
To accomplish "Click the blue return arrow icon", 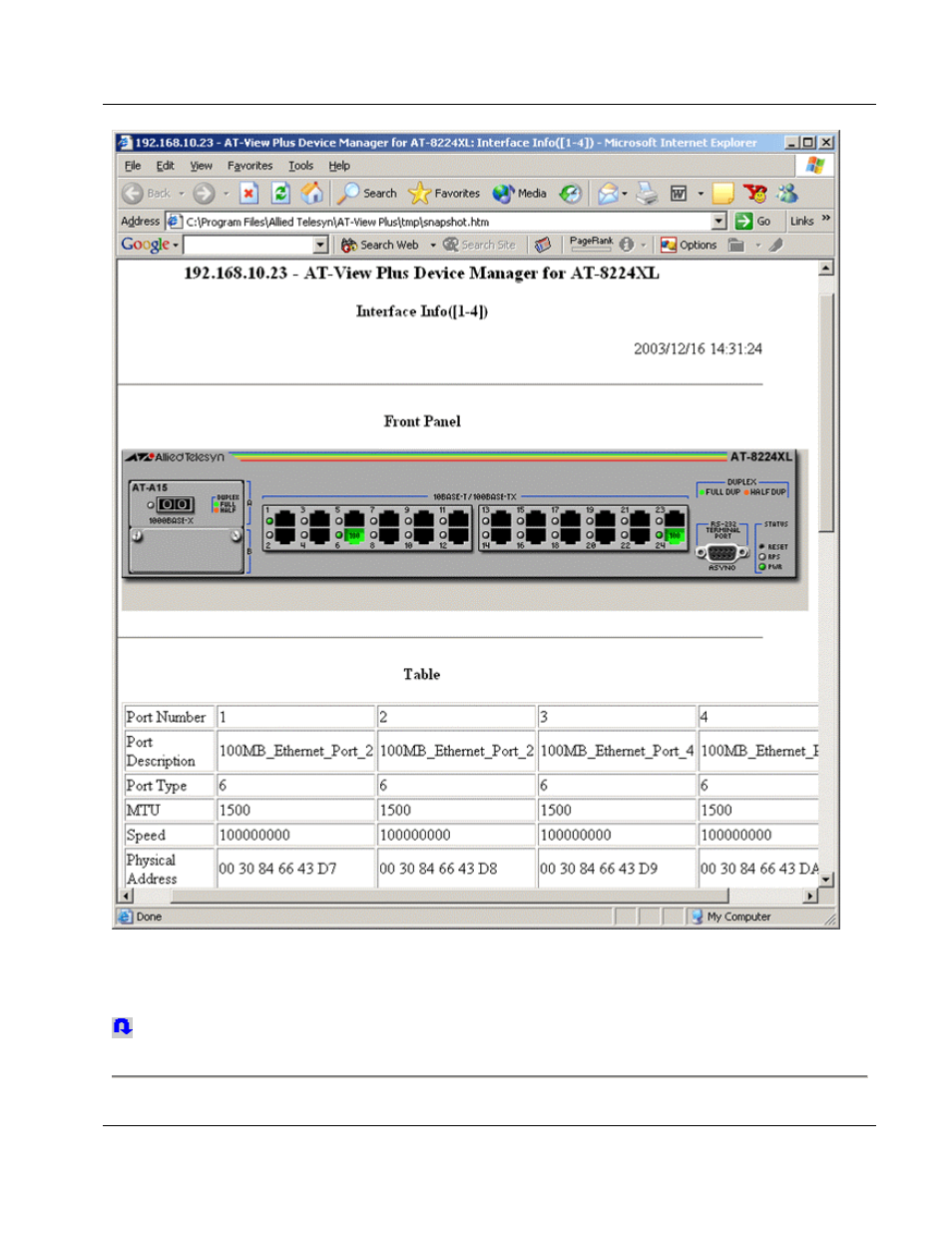I will click(x=122, y=1026).
